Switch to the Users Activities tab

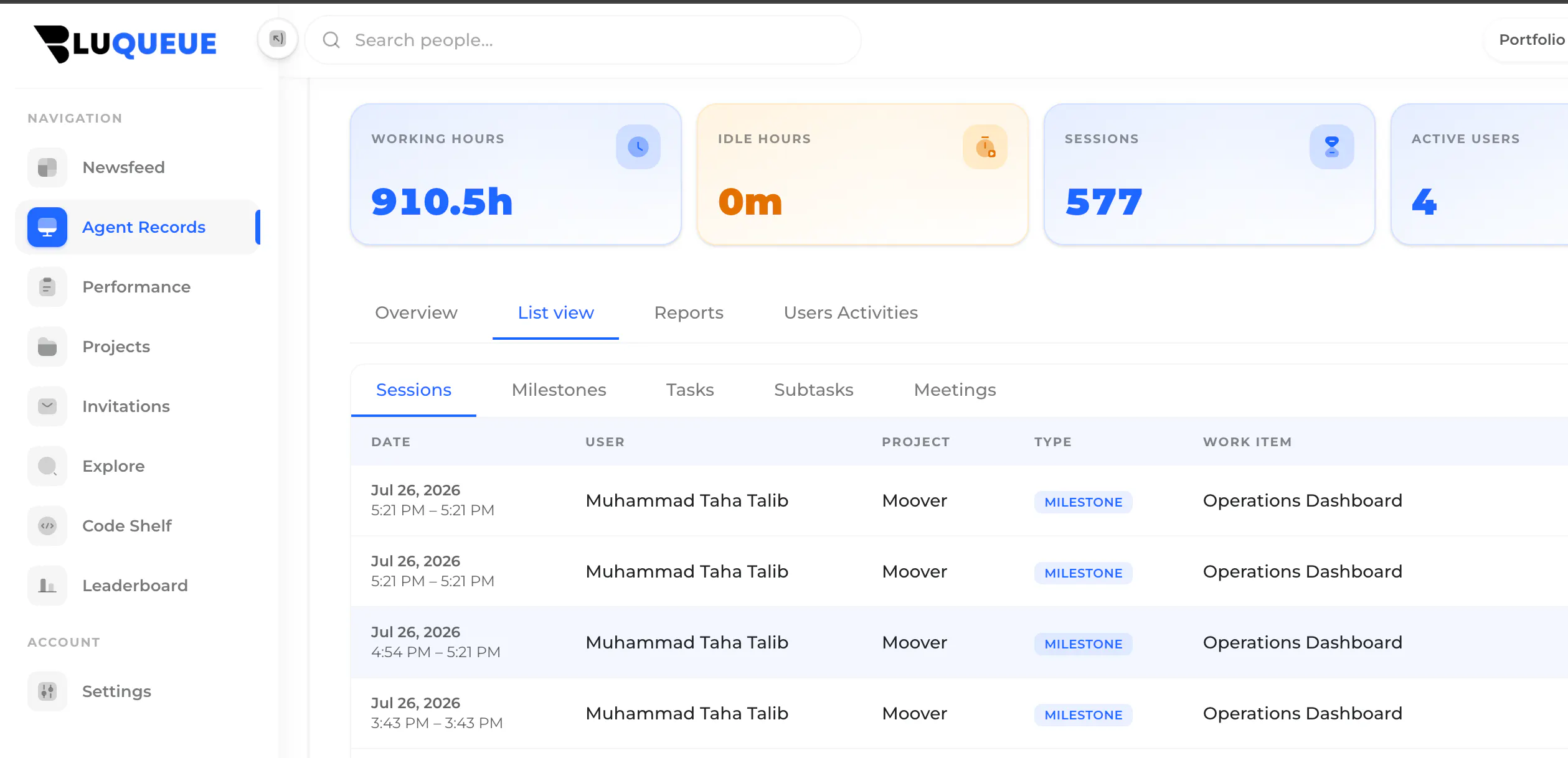[851, 312]
